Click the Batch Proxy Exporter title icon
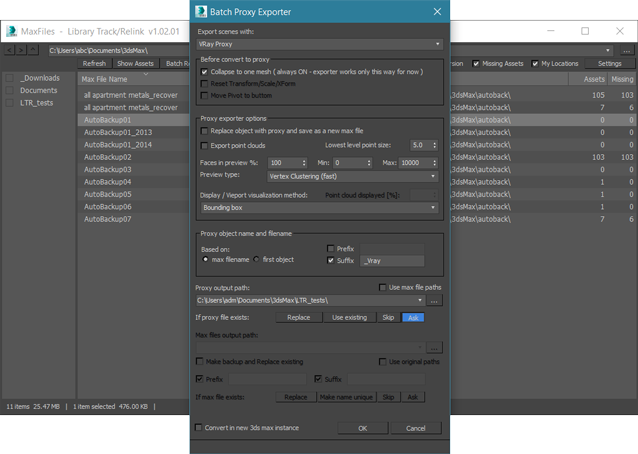The image size is (638, 454). [x=202, y=12]
